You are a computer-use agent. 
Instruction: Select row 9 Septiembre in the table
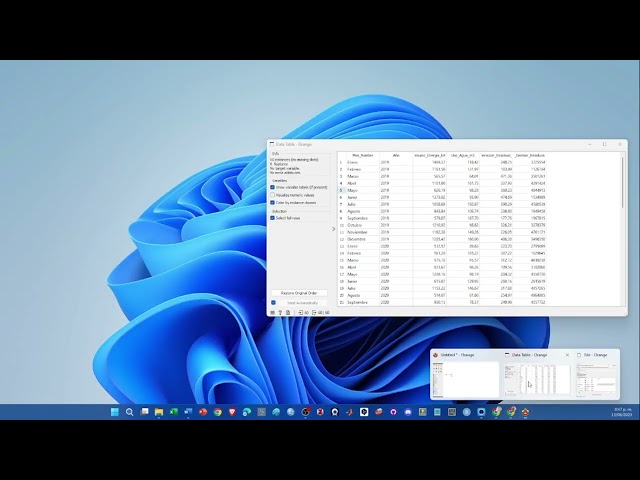(x=442, y=218)
